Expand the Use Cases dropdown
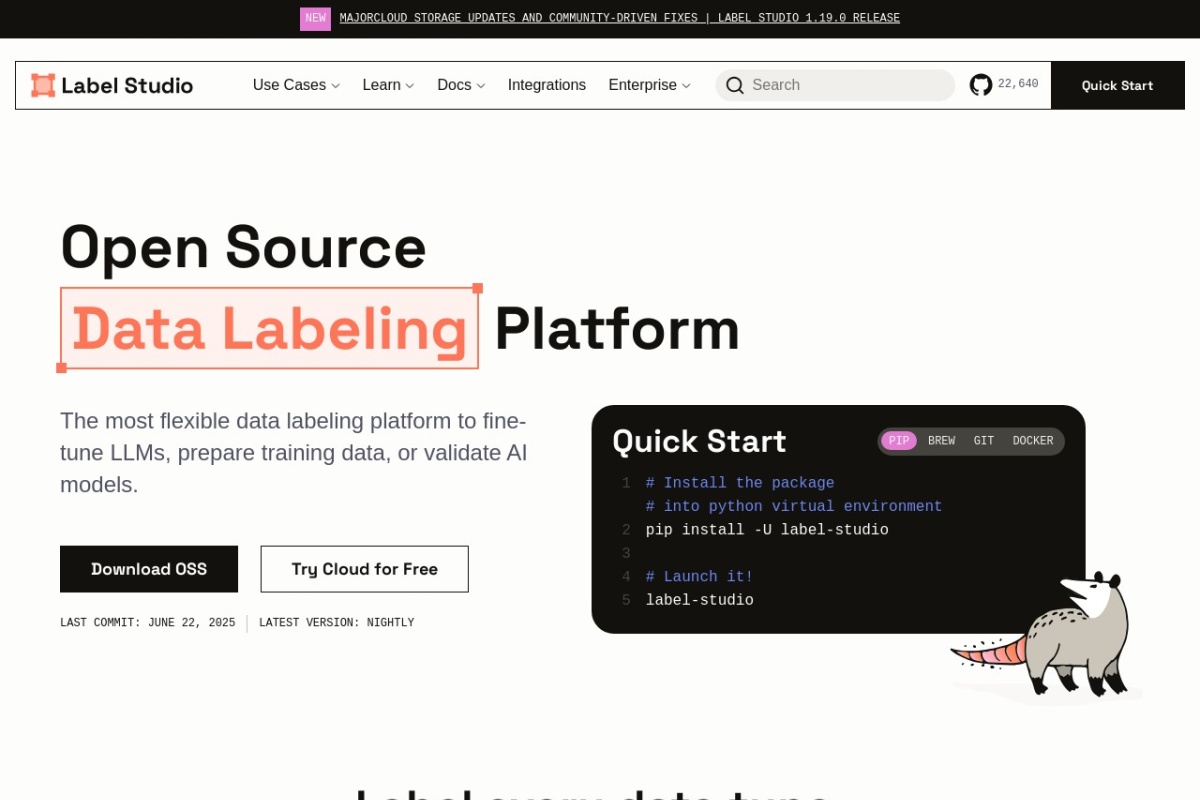Image resolution: width=1200 pixels, height=800 pixels. pyautogui.click(x=295, y=85)
